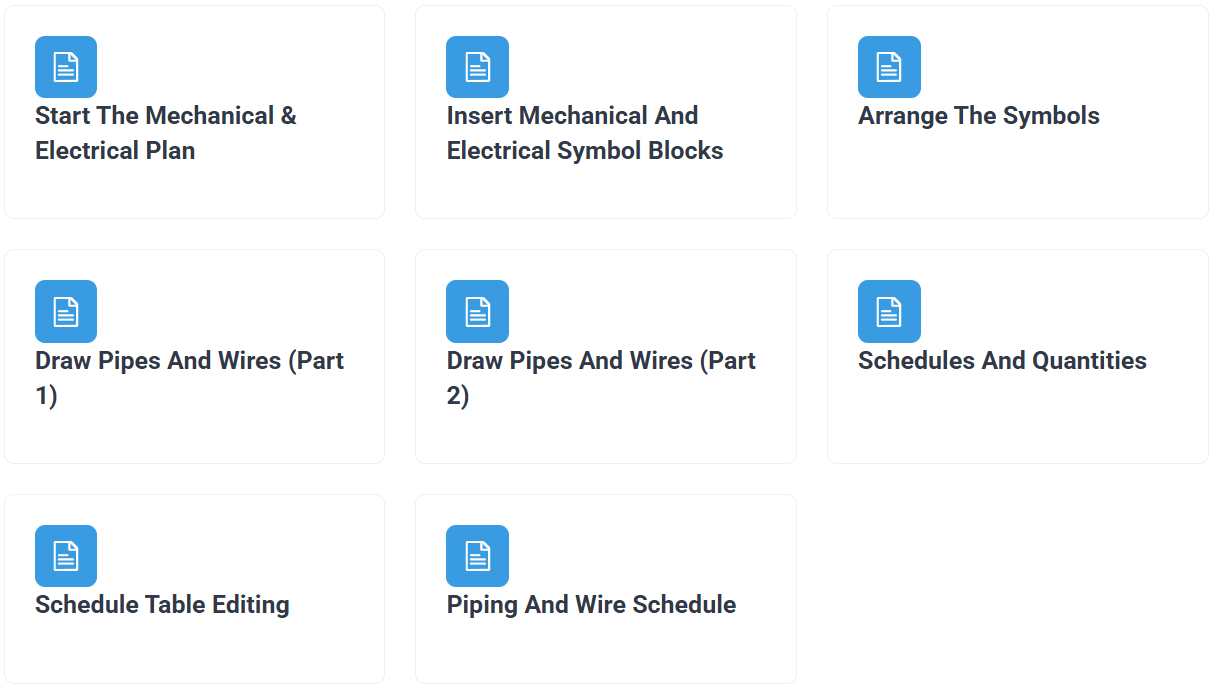Click the document icon above Schedules And Quantities
Viewport: 1212px width, 692px height.
tap(889, 311)
